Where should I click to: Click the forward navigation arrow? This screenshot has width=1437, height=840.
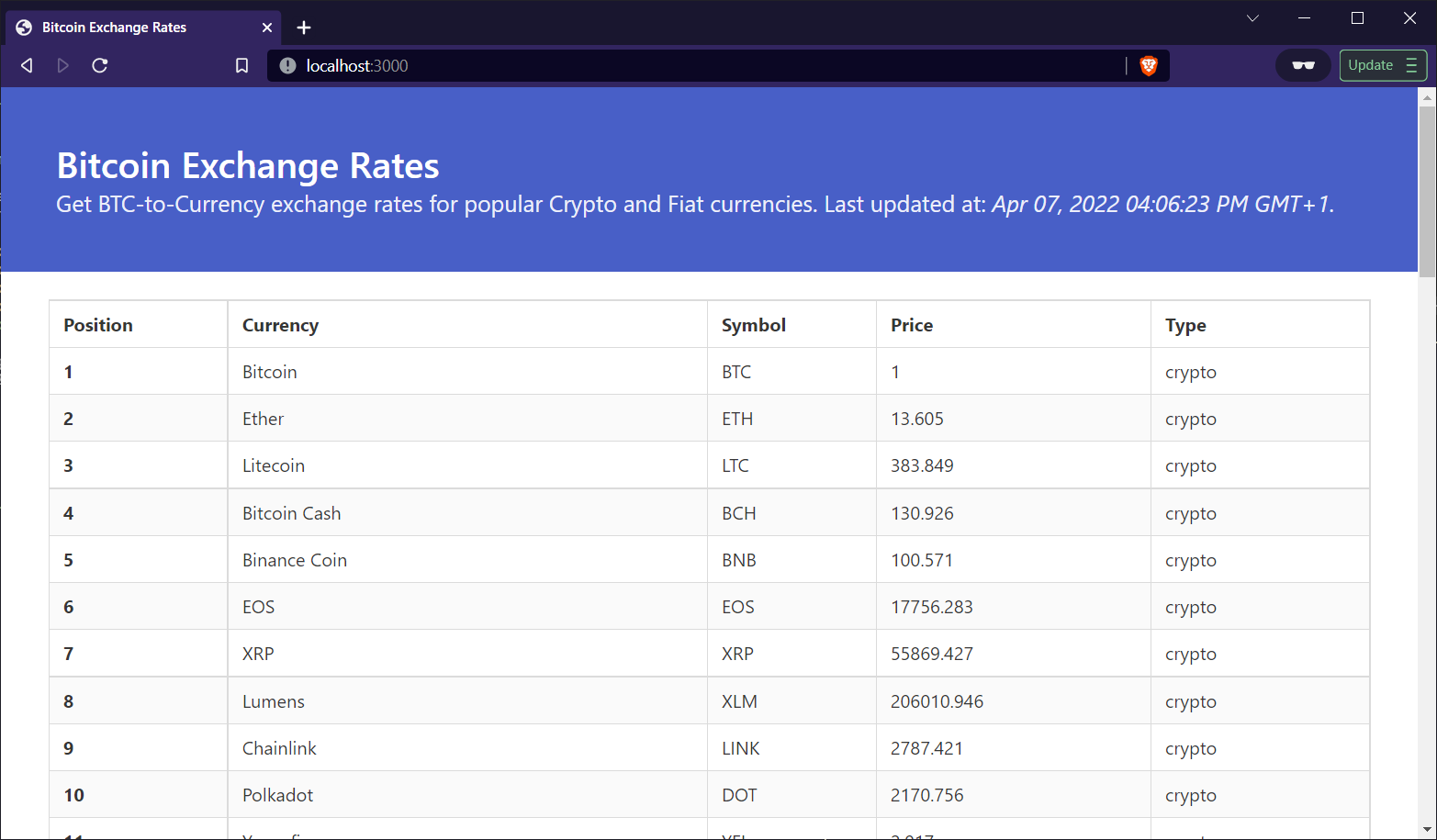pyautogui.click(x=62, y=65)
